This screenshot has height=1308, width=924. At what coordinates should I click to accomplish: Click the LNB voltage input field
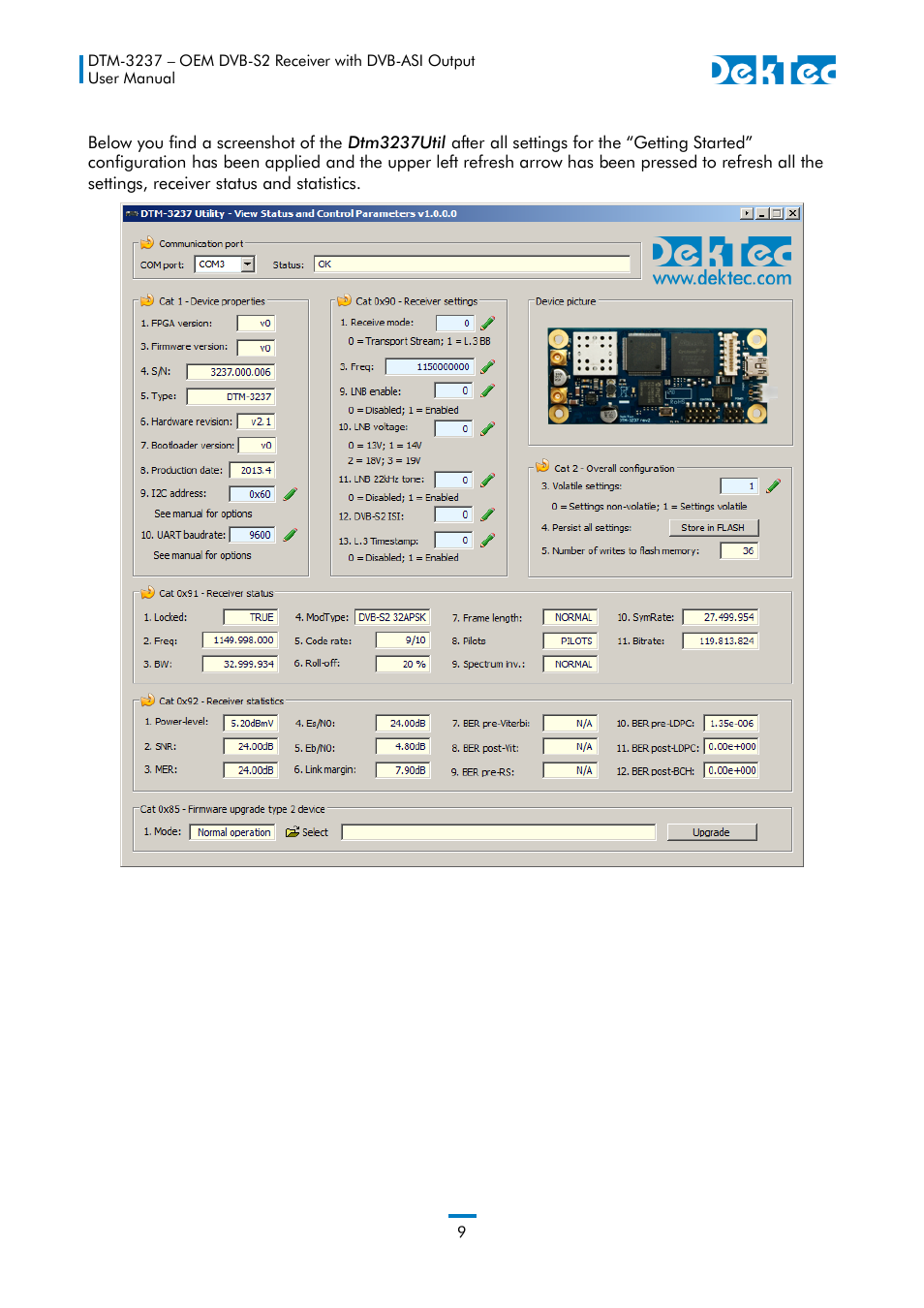(x=453, y=428)
